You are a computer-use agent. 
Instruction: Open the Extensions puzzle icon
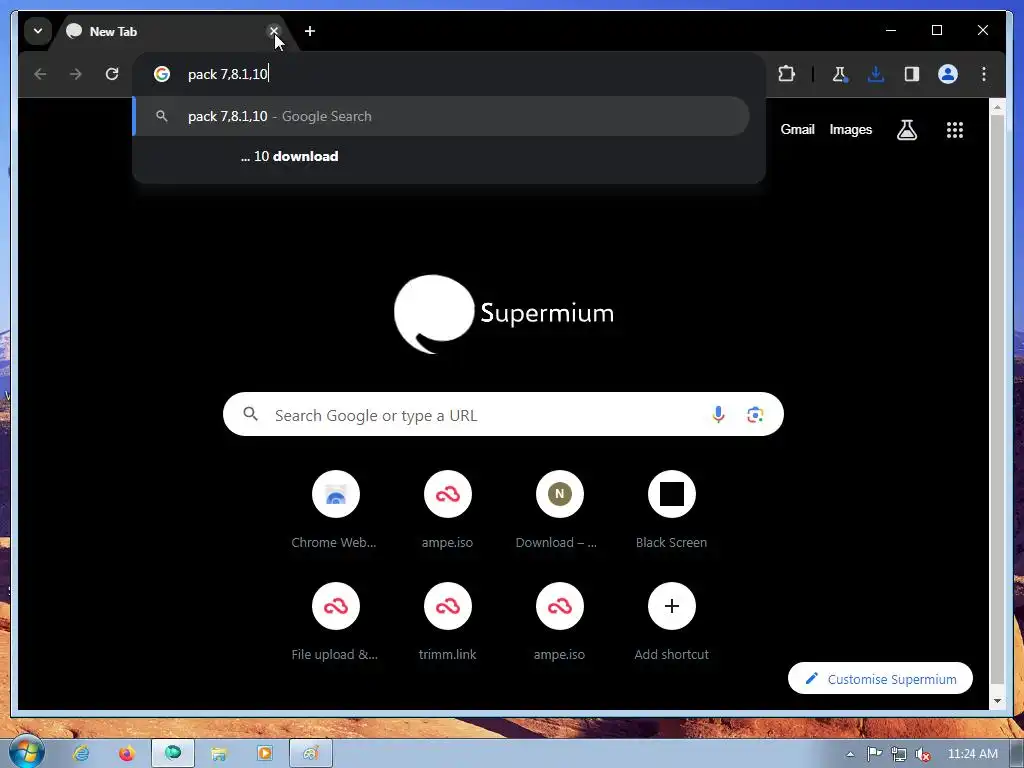(x=787, y=74)
